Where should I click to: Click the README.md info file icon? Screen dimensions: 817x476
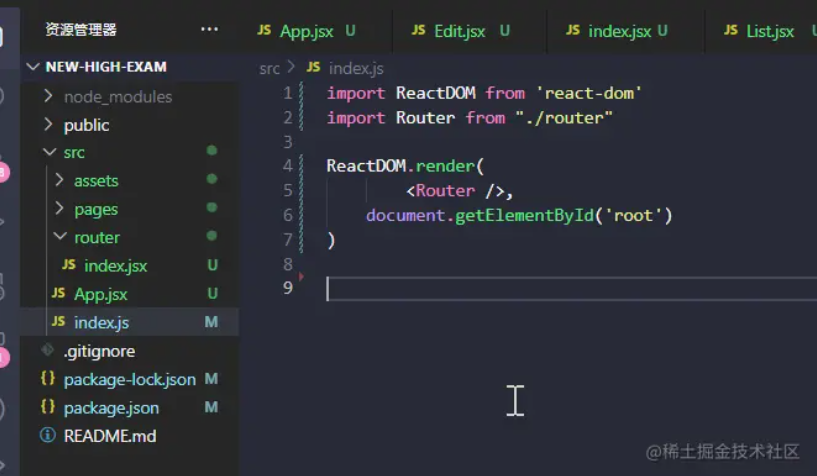click(x=47, y=436)
